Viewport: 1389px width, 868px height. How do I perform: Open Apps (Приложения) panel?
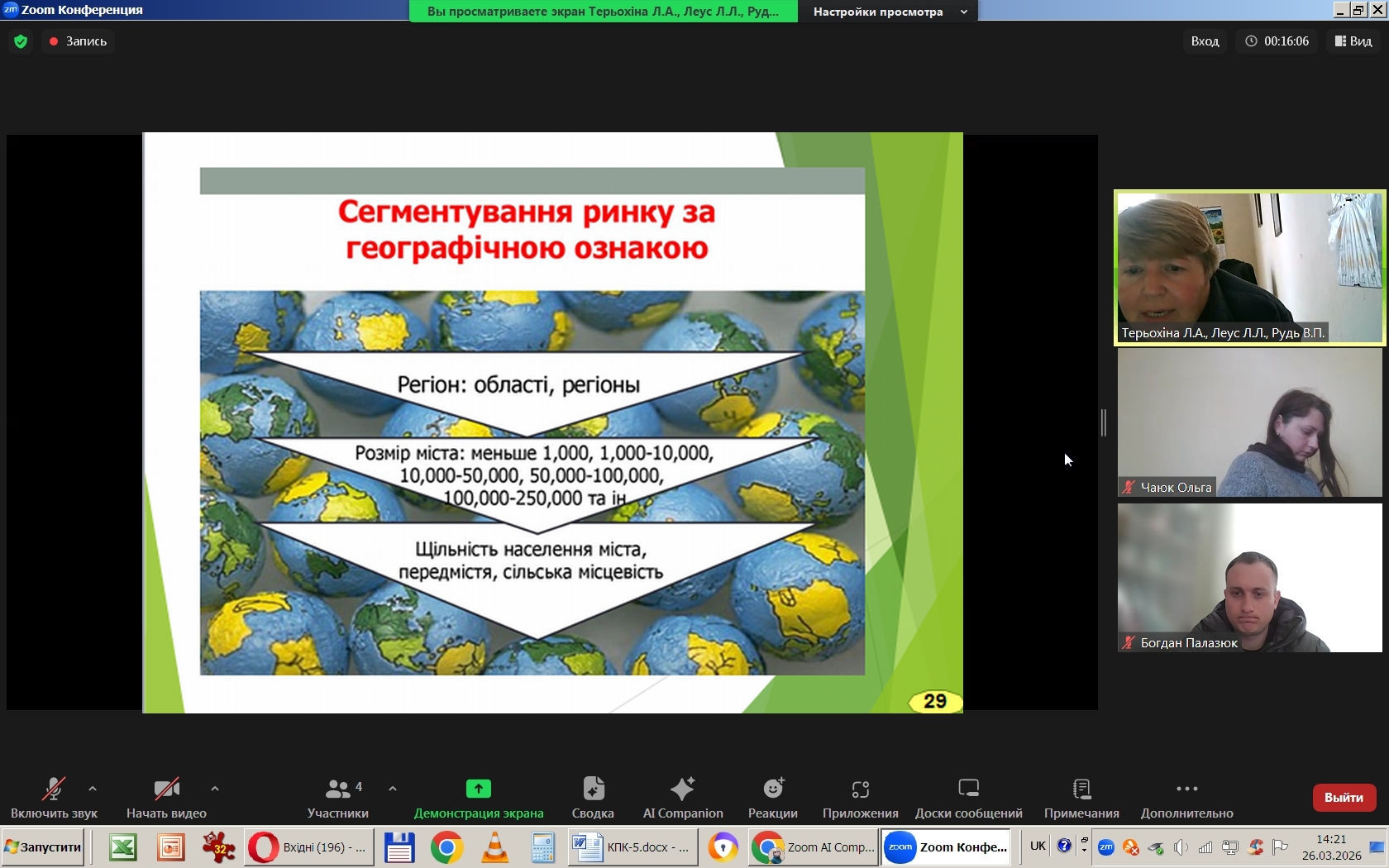860,798
